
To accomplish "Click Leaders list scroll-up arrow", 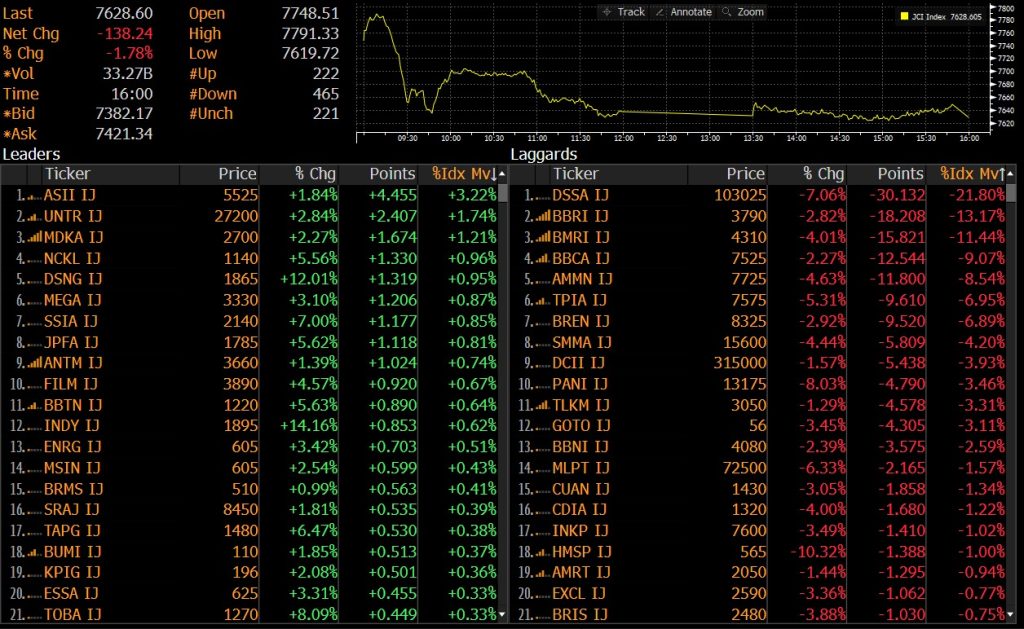I will point(502,174).
